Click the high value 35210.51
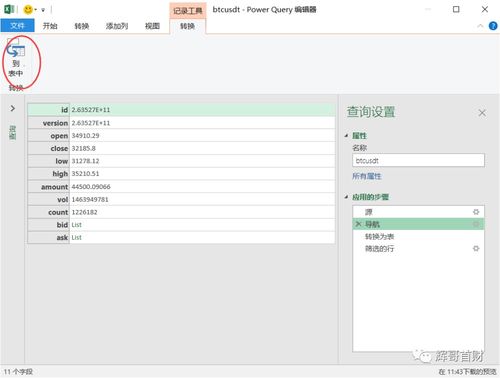500x378 pixels. [x=85, y=174]
